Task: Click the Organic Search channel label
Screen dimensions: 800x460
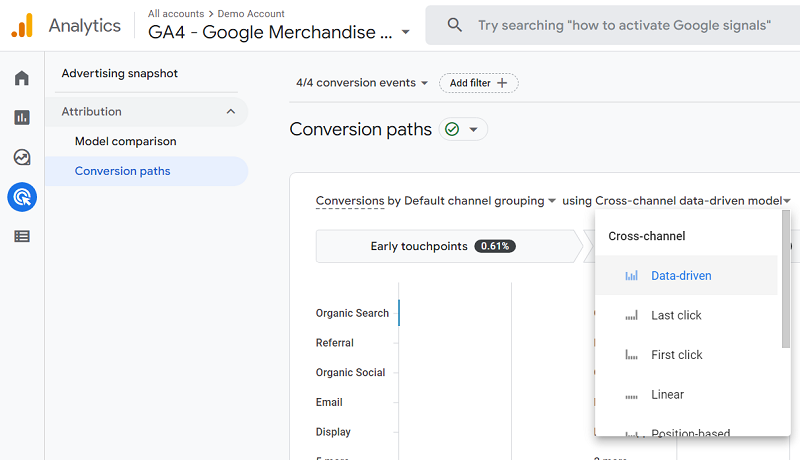Action: (x=352, y=313)
